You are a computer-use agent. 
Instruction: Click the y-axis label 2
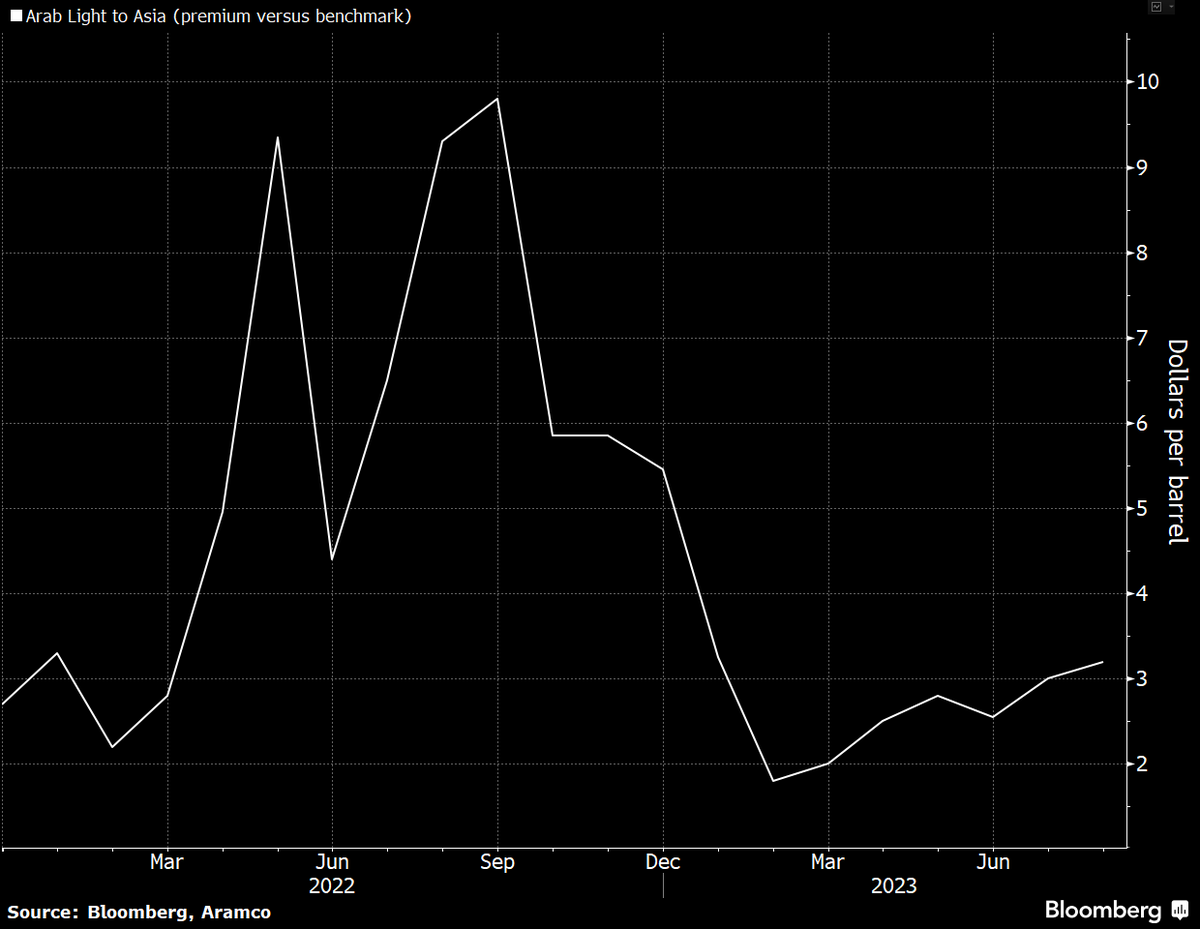pos(1143,765)
